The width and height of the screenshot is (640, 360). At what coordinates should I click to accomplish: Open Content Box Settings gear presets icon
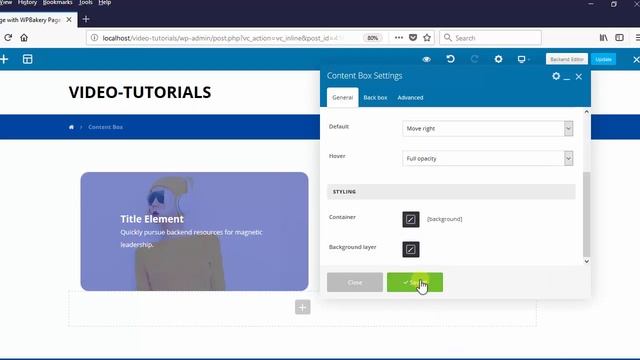[x=556, y=76]
